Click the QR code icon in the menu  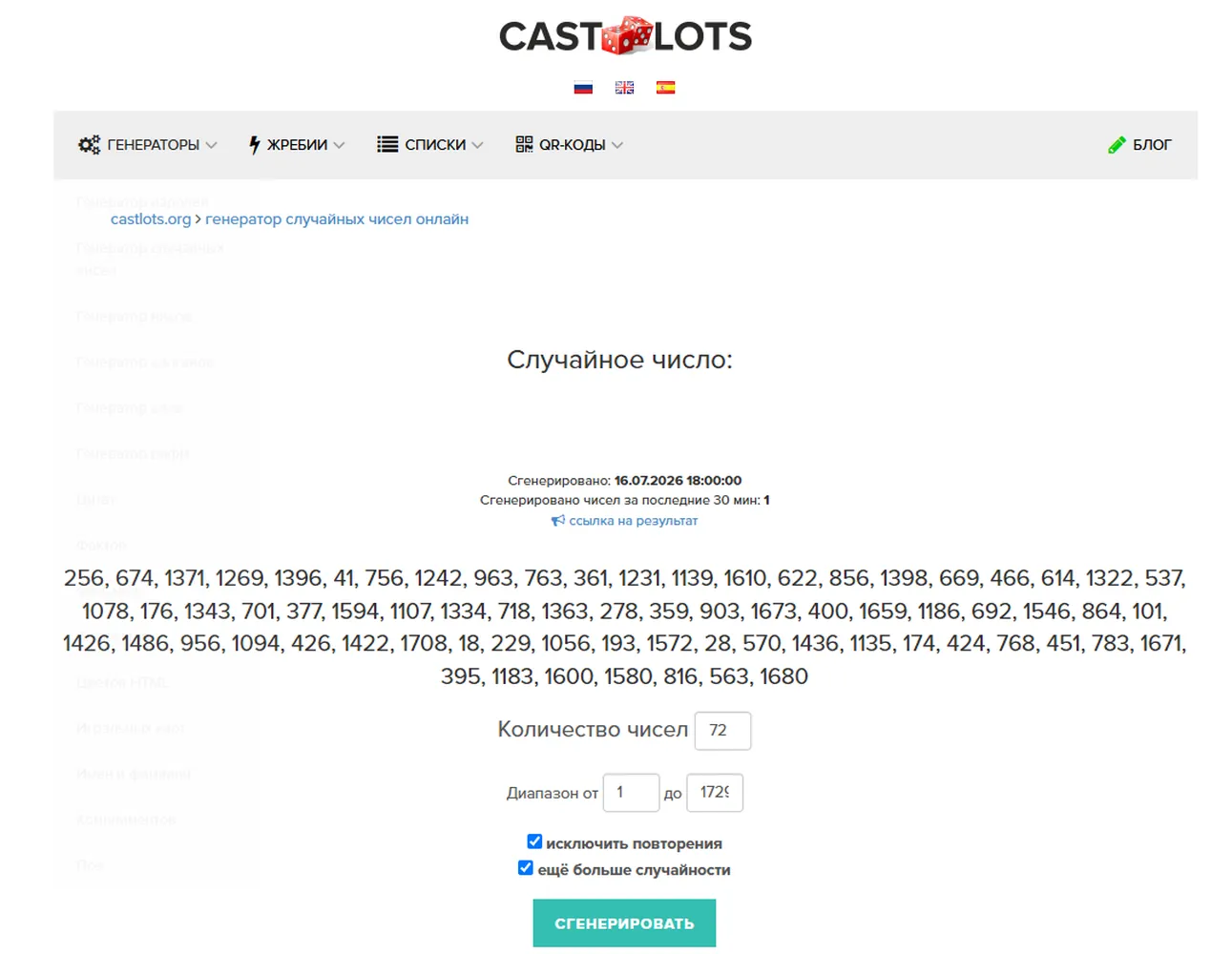coord(524,145)
